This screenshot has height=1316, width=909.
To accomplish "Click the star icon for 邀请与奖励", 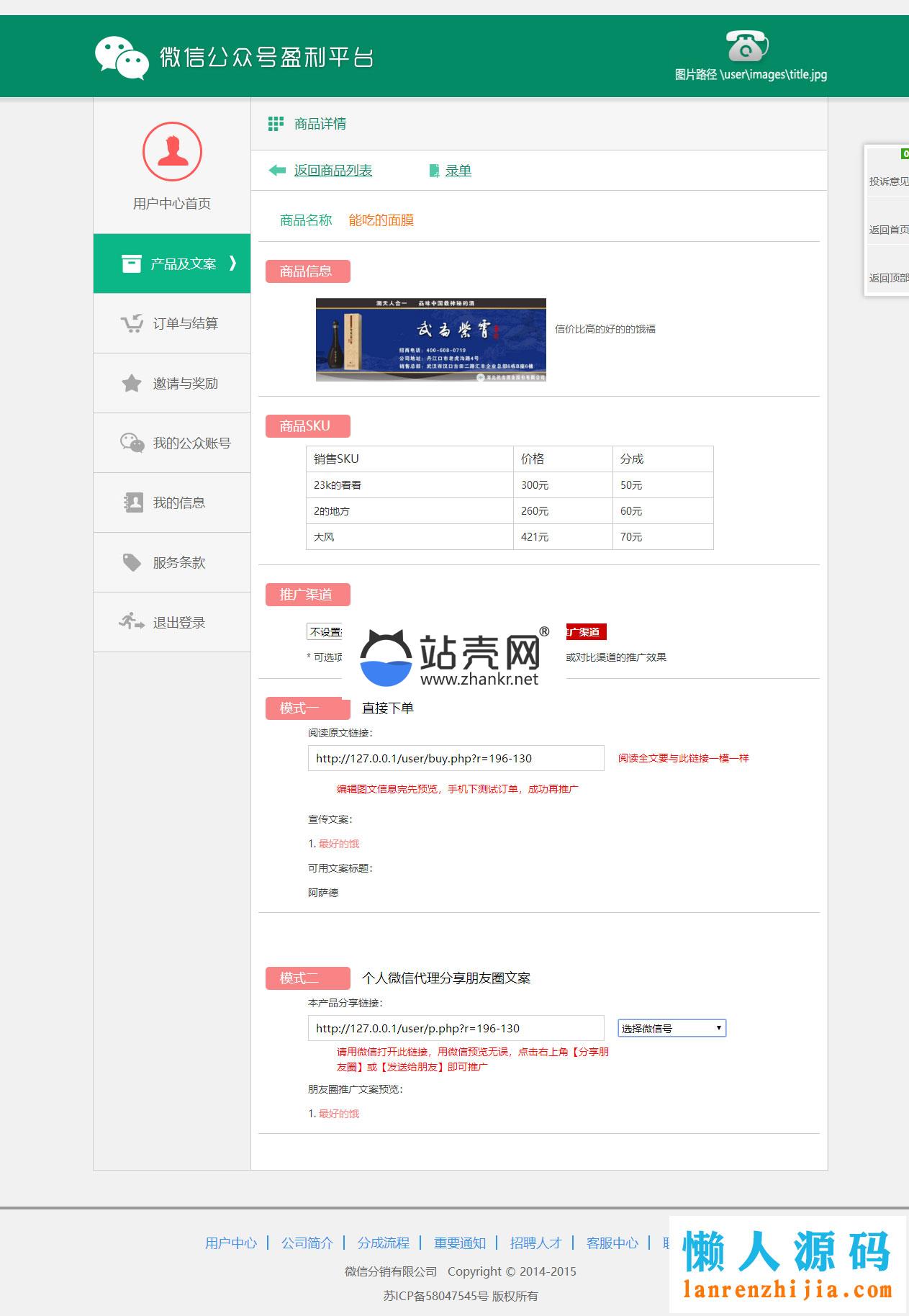I will tap(132, 383).
